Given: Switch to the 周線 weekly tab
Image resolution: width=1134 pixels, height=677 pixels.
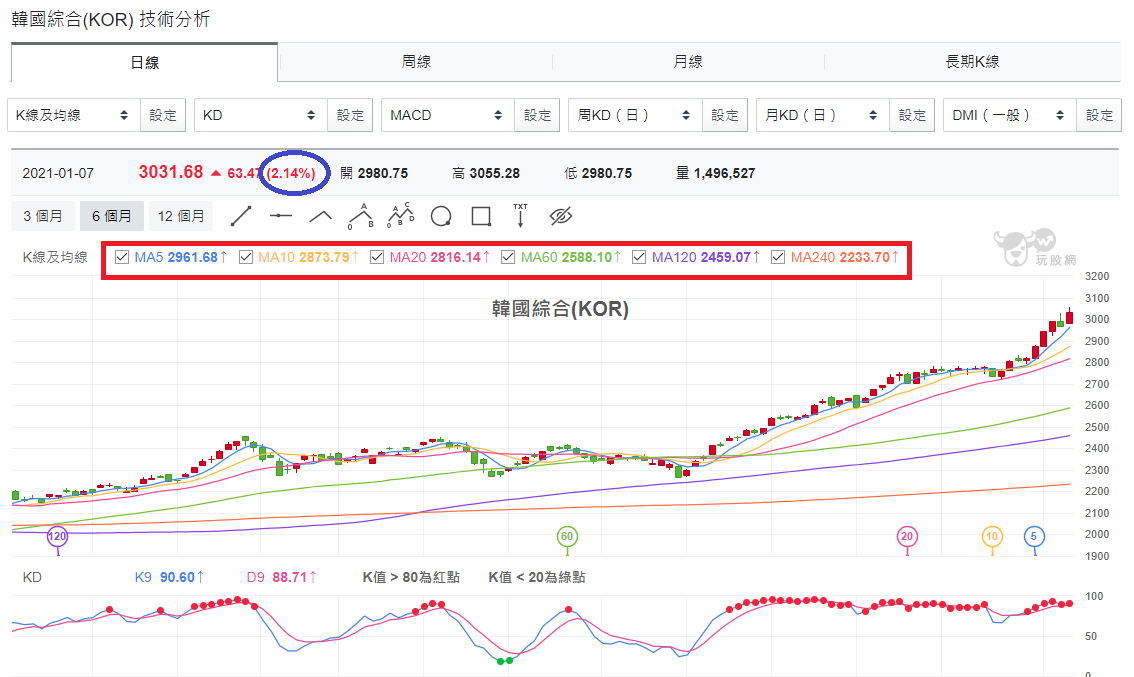Looking at the screenshot, I should [416, 62].
